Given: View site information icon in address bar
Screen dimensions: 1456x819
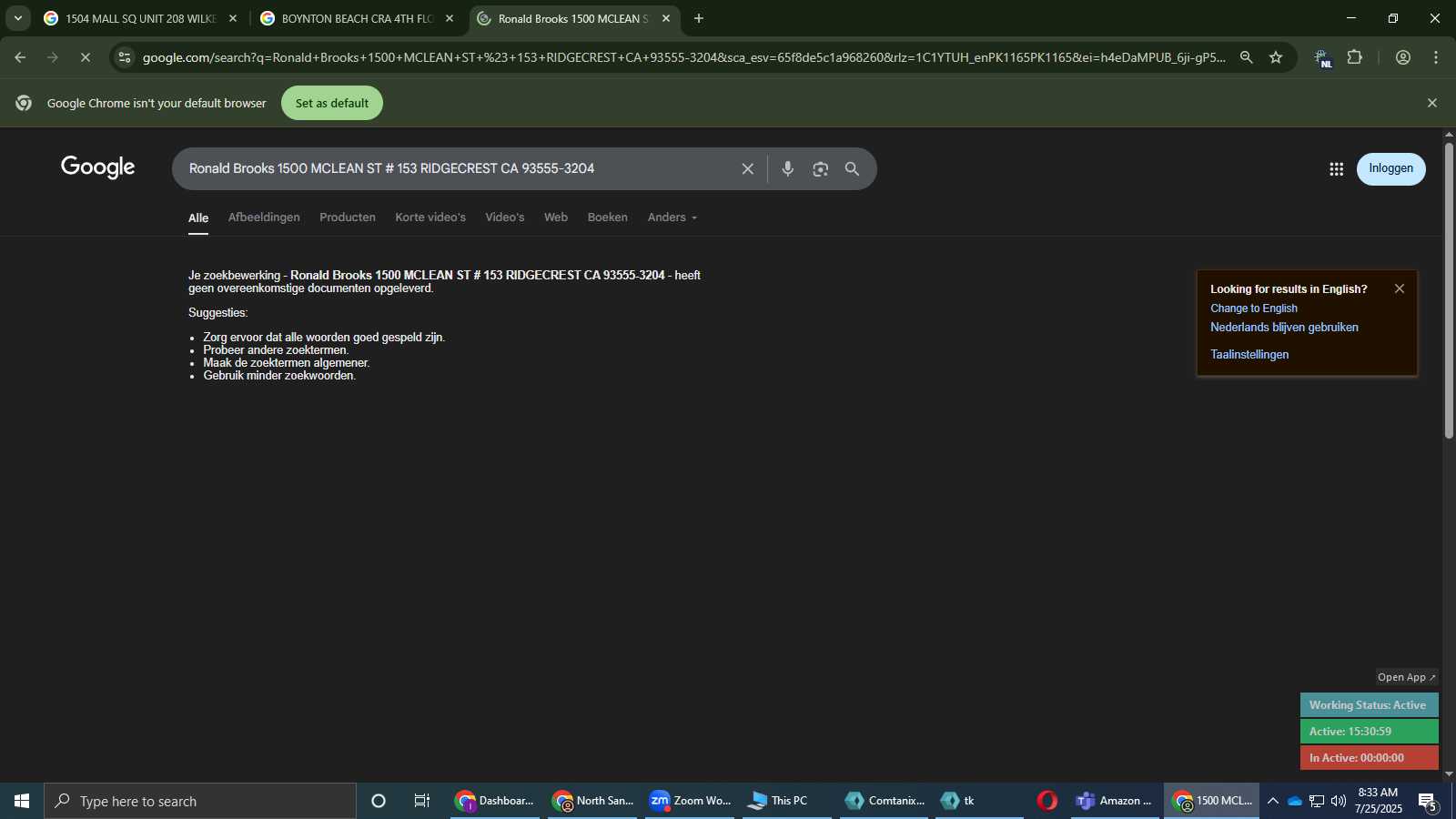Looking at the screenshot, I should (x=125, y=57).
